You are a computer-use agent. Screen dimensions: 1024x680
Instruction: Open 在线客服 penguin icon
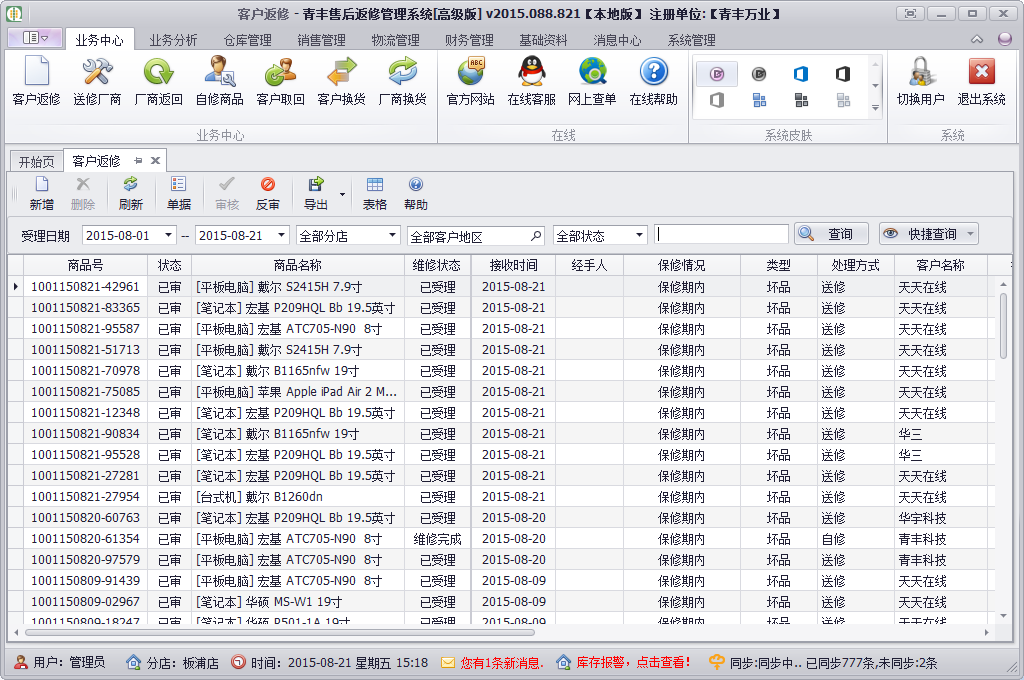pos(532,82)
